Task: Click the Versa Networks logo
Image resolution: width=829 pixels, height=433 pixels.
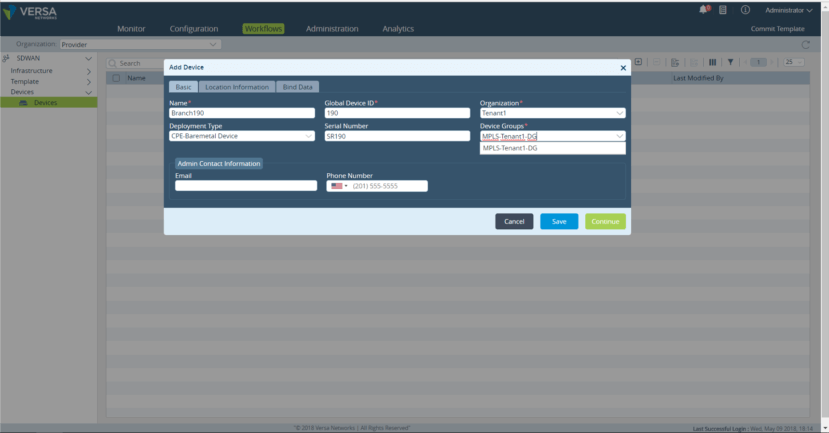Action: [x=30, y=12]
